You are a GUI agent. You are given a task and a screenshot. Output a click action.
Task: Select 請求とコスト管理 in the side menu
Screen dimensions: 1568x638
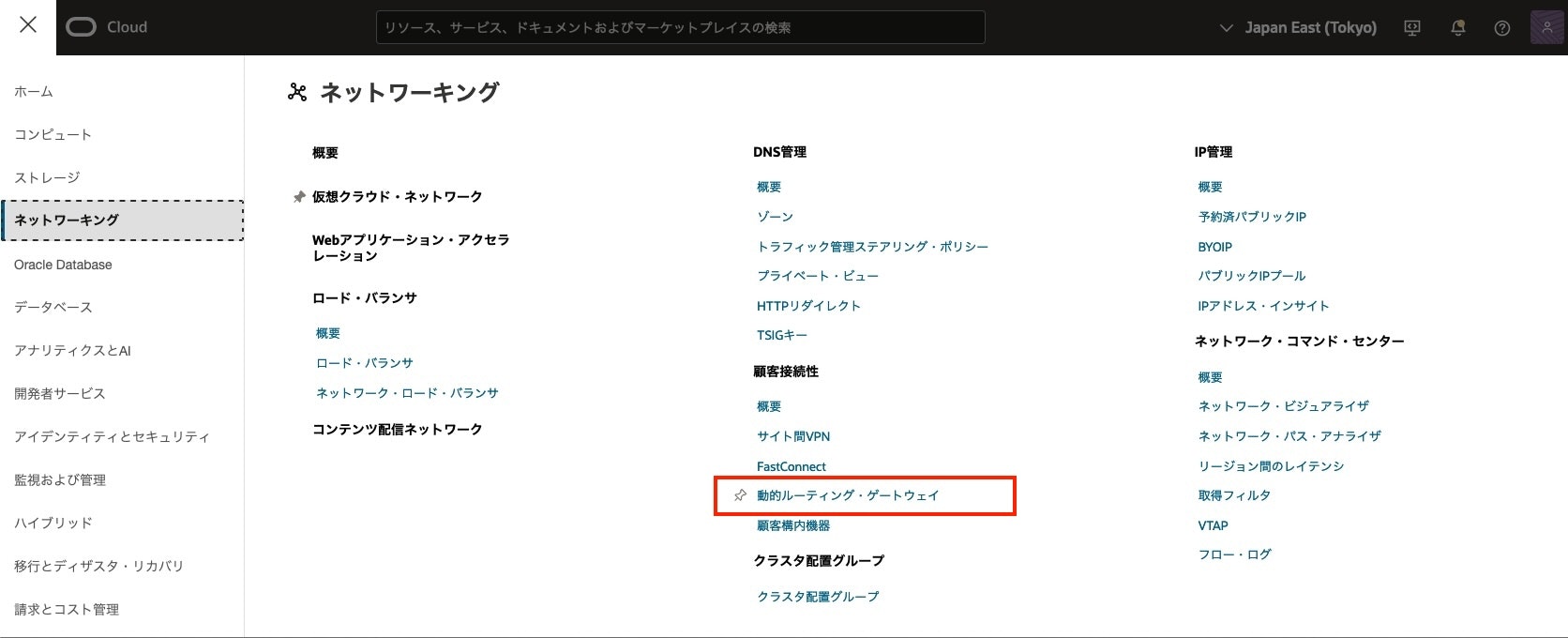coord(66,610)
